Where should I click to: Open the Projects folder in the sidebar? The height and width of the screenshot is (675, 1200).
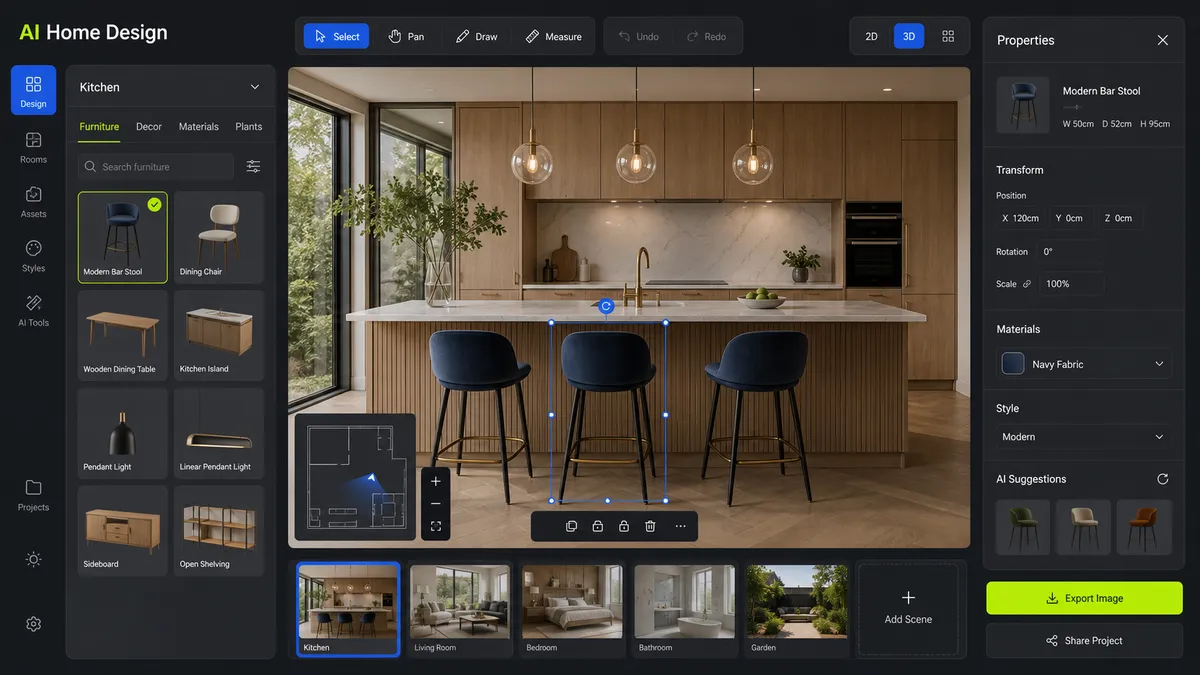[33, 494]
